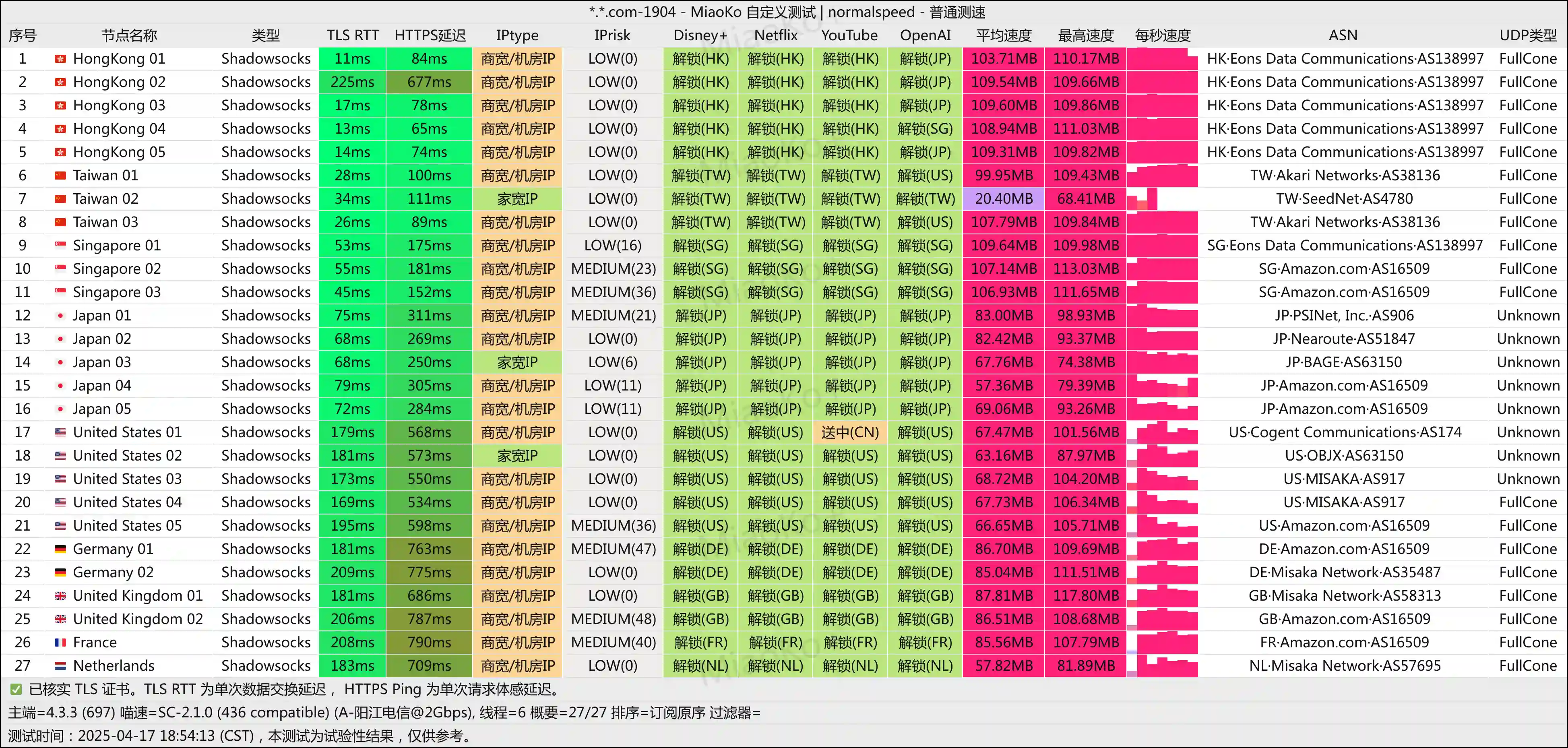This screenshot has width=1568, height=748.
Task: Click the MEDIUM(48) IPrisk cell
Action: click(613, 619)
